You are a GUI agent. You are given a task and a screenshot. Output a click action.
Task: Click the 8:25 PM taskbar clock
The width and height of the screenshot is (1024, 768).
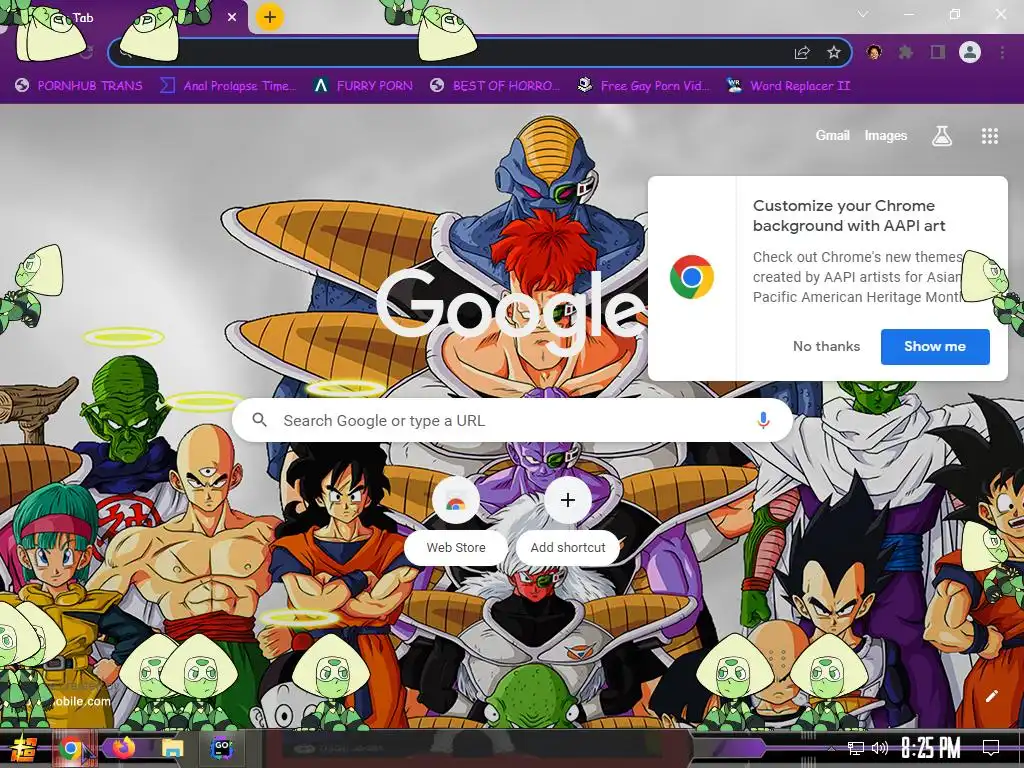coord(931,748)
